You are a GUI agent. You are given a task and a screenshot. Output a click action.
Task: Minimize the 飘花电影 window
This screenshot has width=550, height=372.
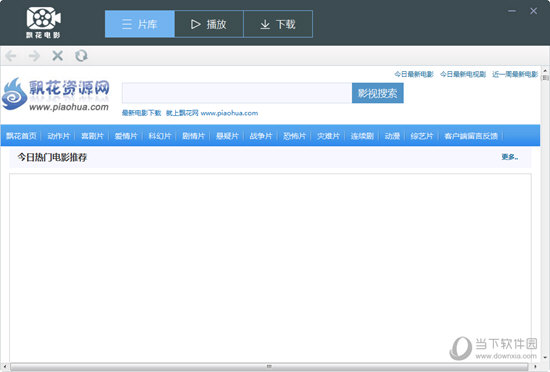[x=512, y=11]
